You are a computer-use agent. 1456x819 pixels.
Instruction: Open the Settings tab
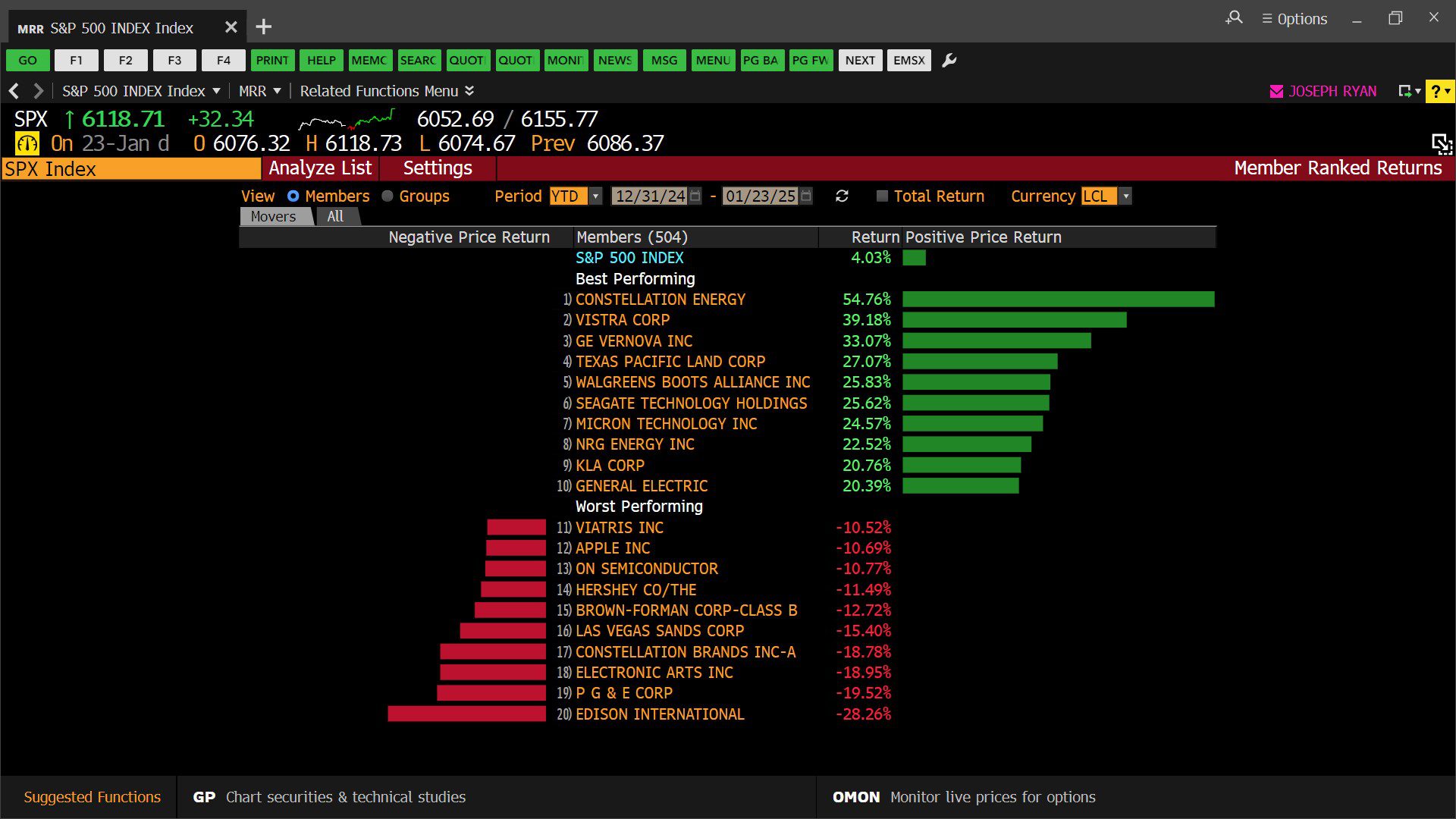(x=438, y=168)
